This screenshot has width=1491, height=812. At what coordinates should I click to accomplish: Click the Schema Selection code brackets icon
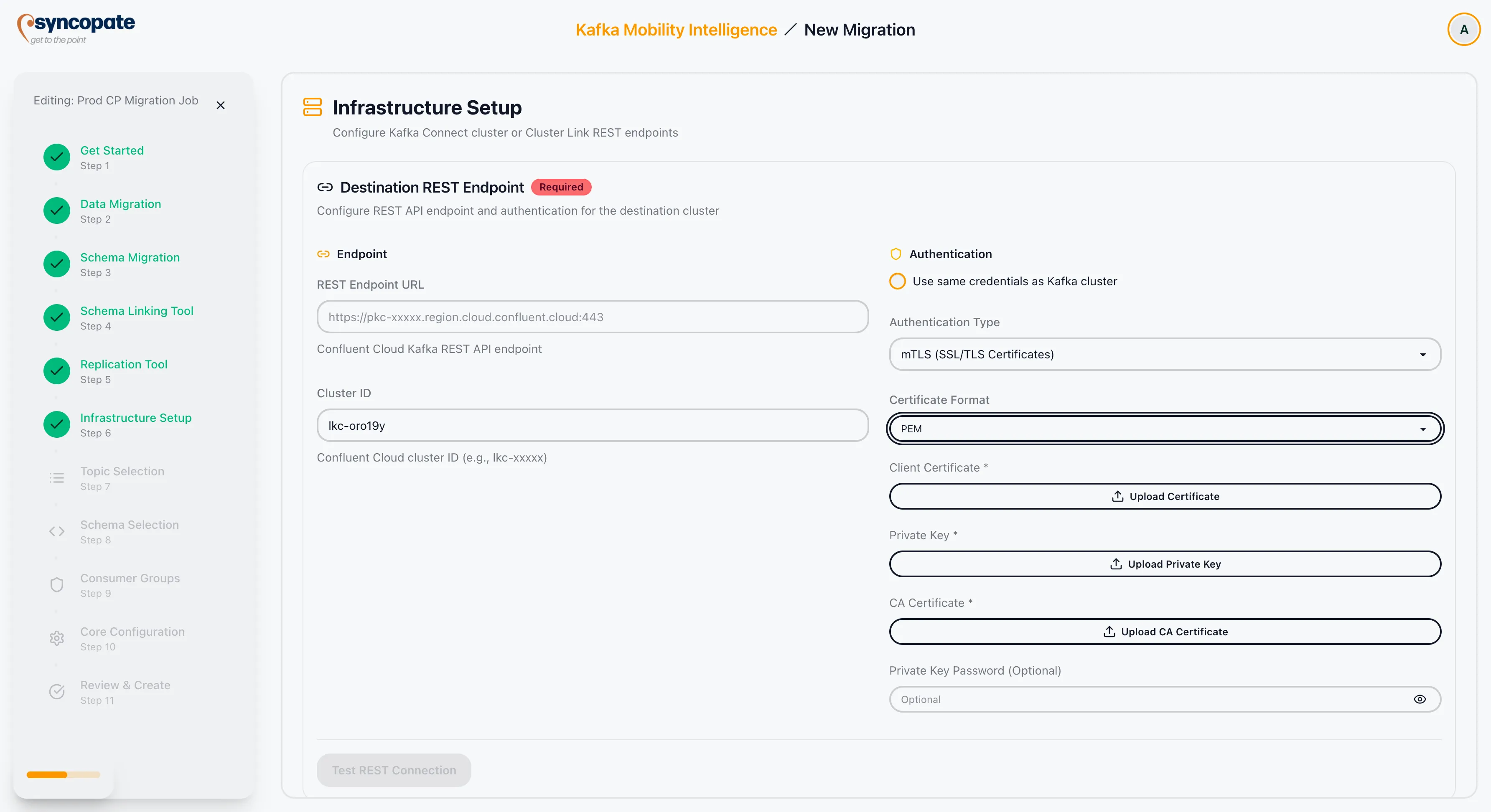point(57,531)
